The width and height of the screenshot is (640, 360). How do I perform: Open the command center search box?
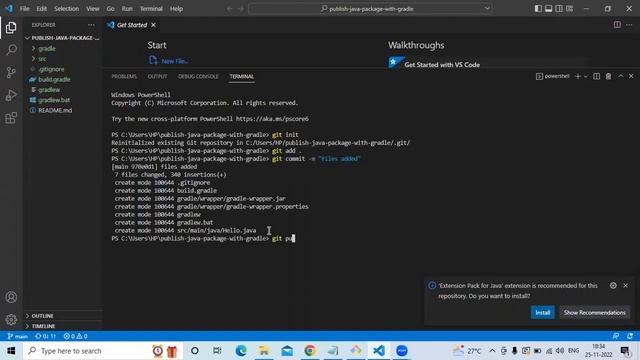370,9
